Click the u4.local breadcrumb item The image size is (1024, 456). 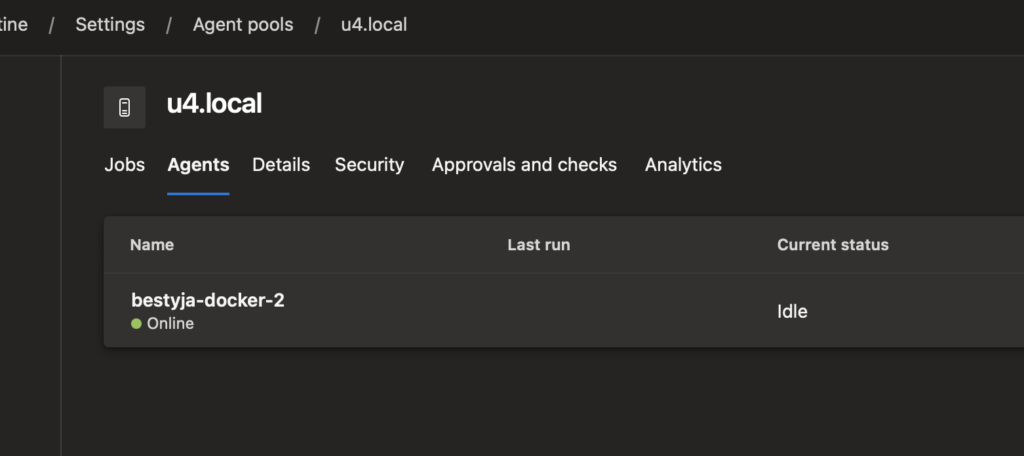[374, 24]
